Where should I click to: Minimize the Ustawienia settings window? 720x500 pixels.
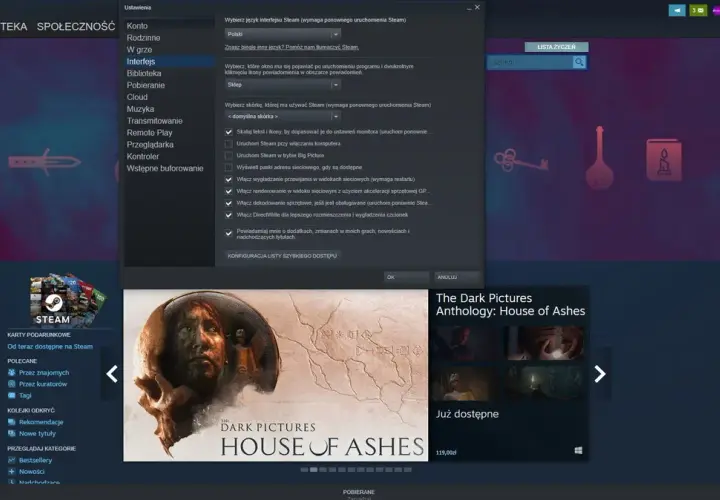tap(469, 8)
